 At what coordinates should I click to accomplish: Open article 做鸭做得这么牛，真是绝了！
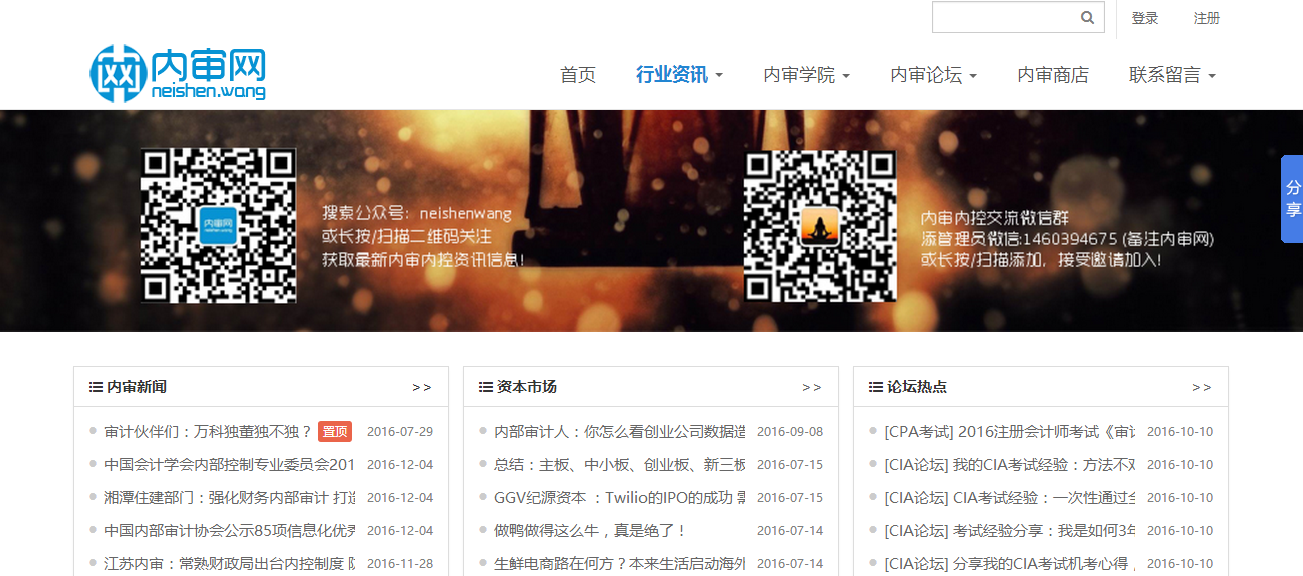tap(590, 531)
